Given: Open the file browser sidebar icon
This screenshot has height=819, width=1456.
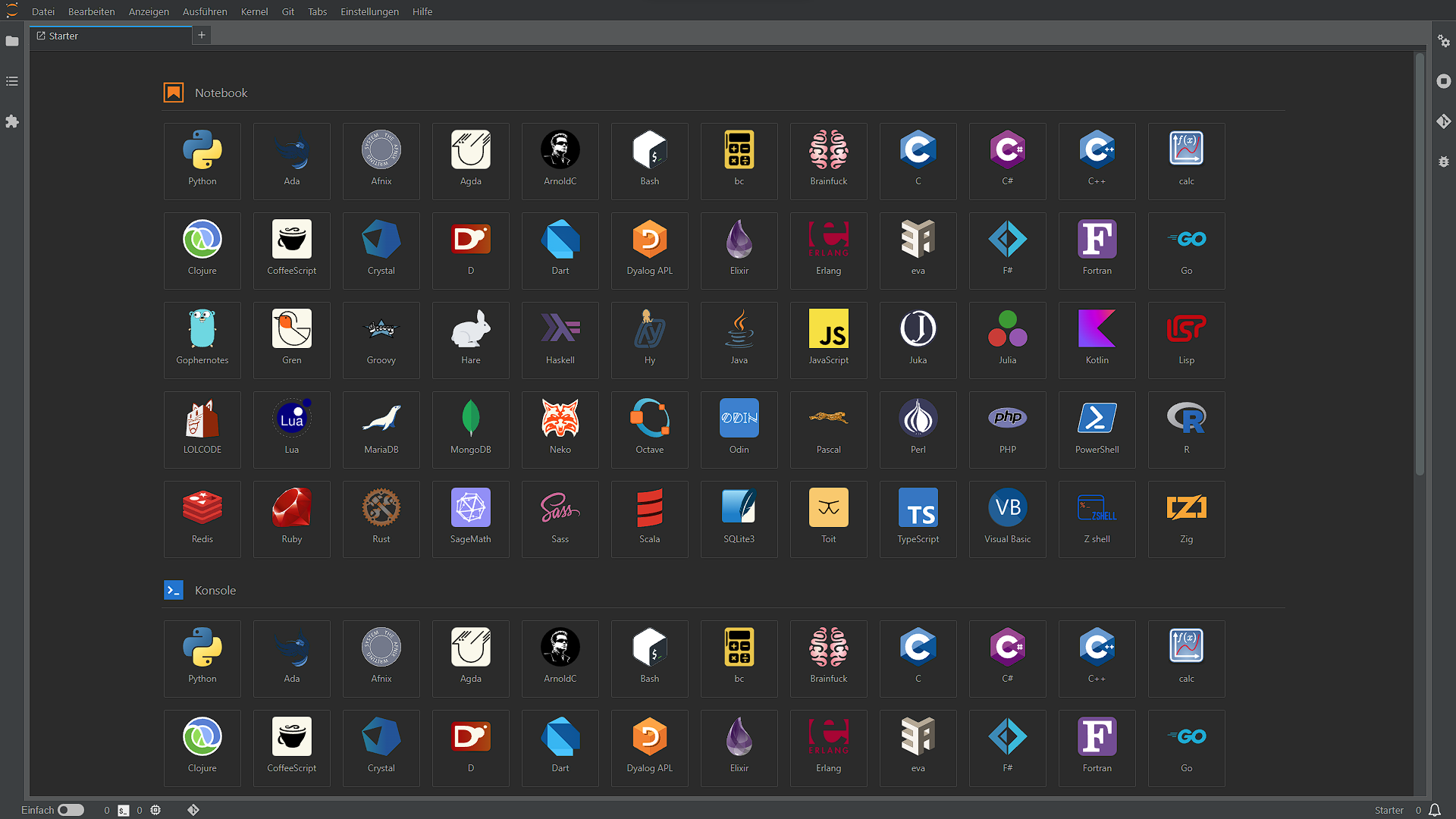Looking at the screenshot, I should [x=12, y=41].
